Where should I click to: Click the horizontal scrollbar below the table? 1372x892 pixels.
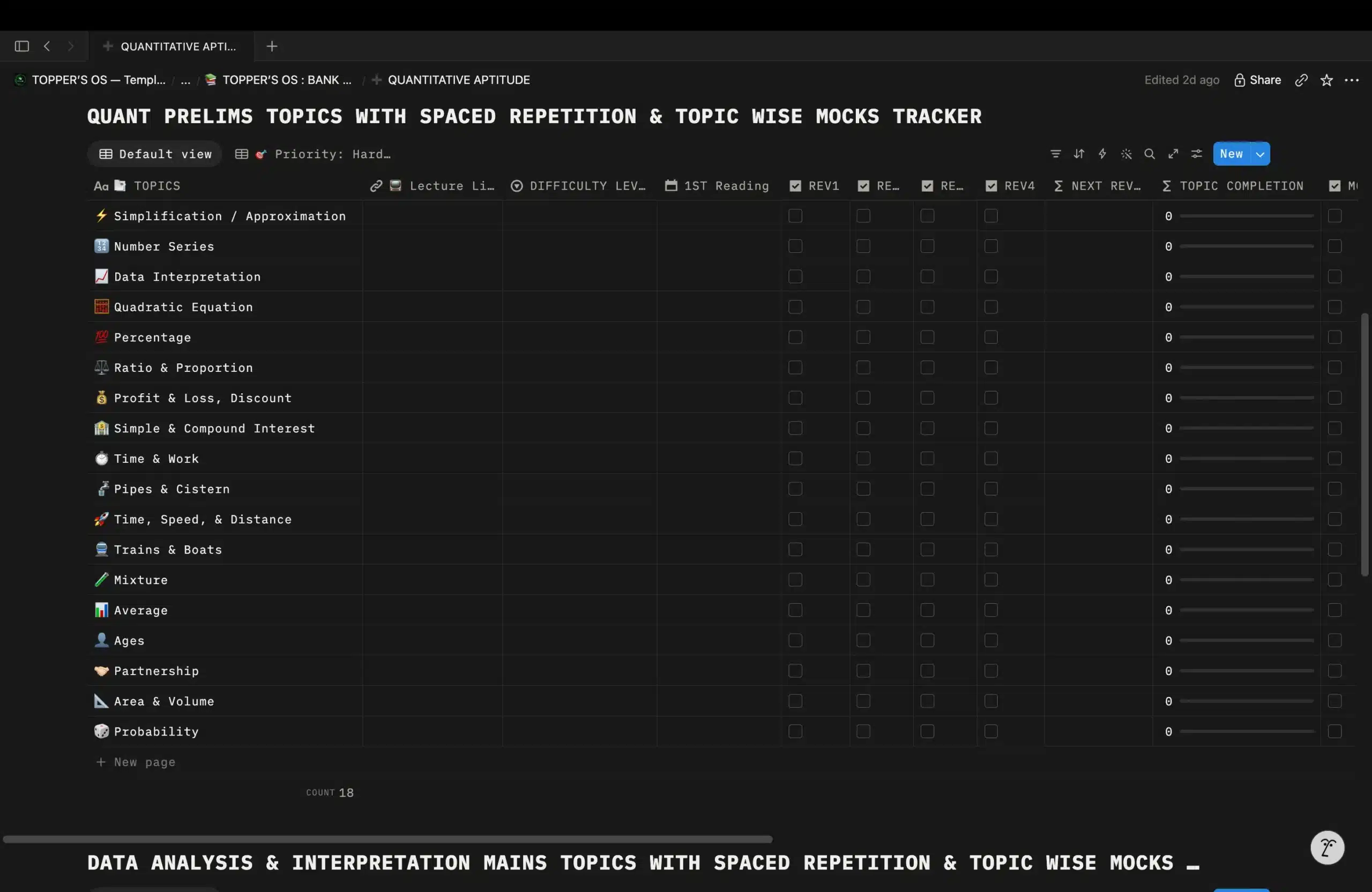[x=387, y=839]
